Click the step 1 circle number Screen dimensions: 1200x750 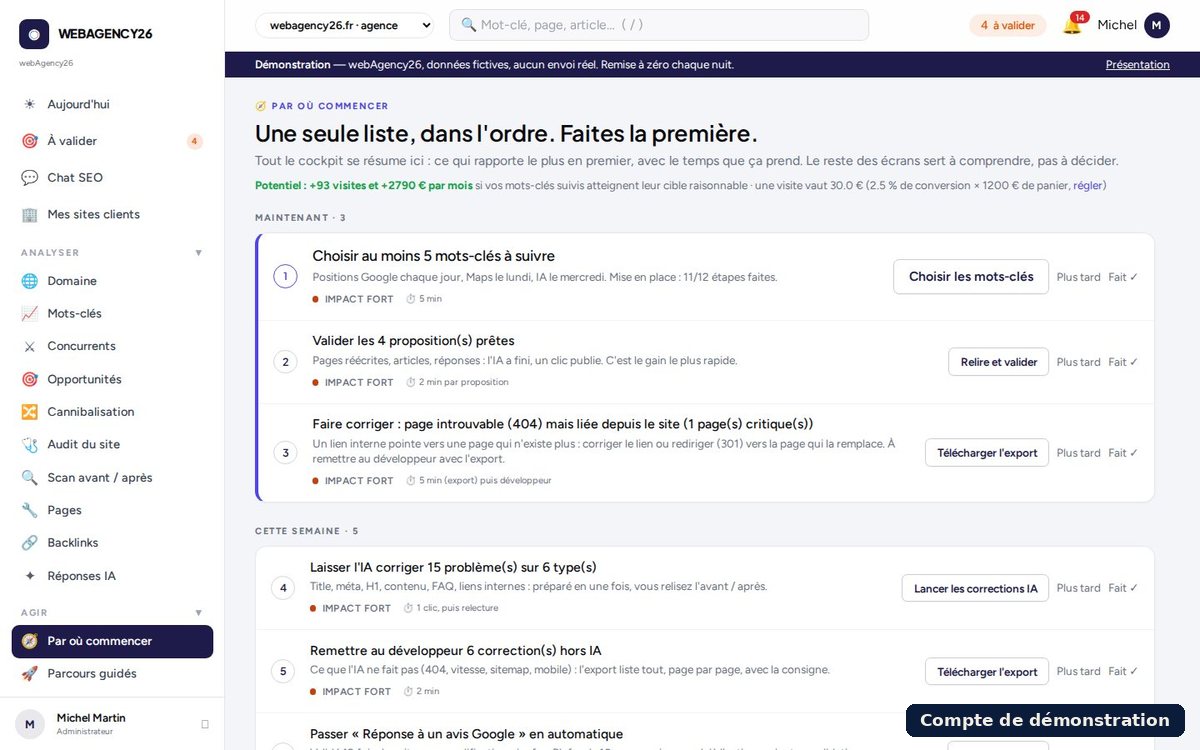click(285, 277)
